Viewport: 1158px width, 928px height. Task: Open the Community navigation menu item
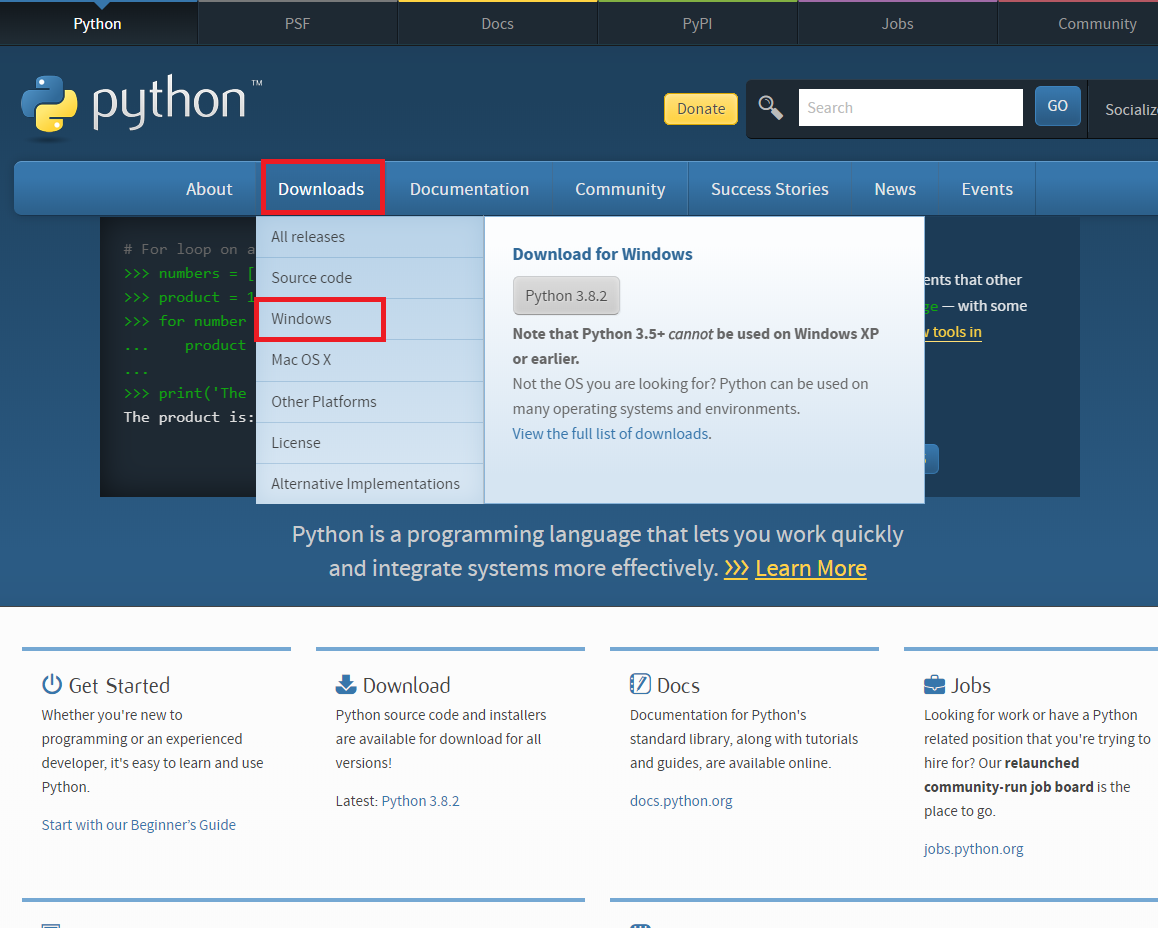620,189
